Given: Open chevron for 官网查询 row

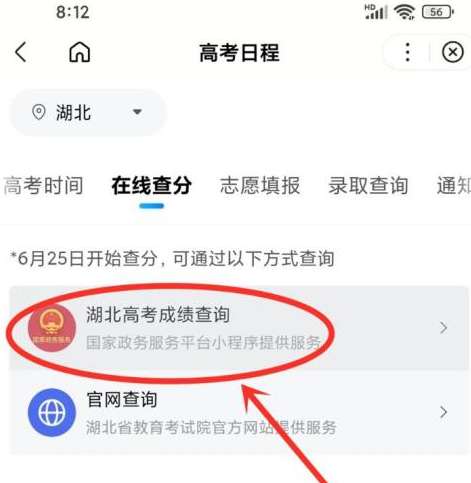Looking at the screenshot, I should tap(443, 413).
